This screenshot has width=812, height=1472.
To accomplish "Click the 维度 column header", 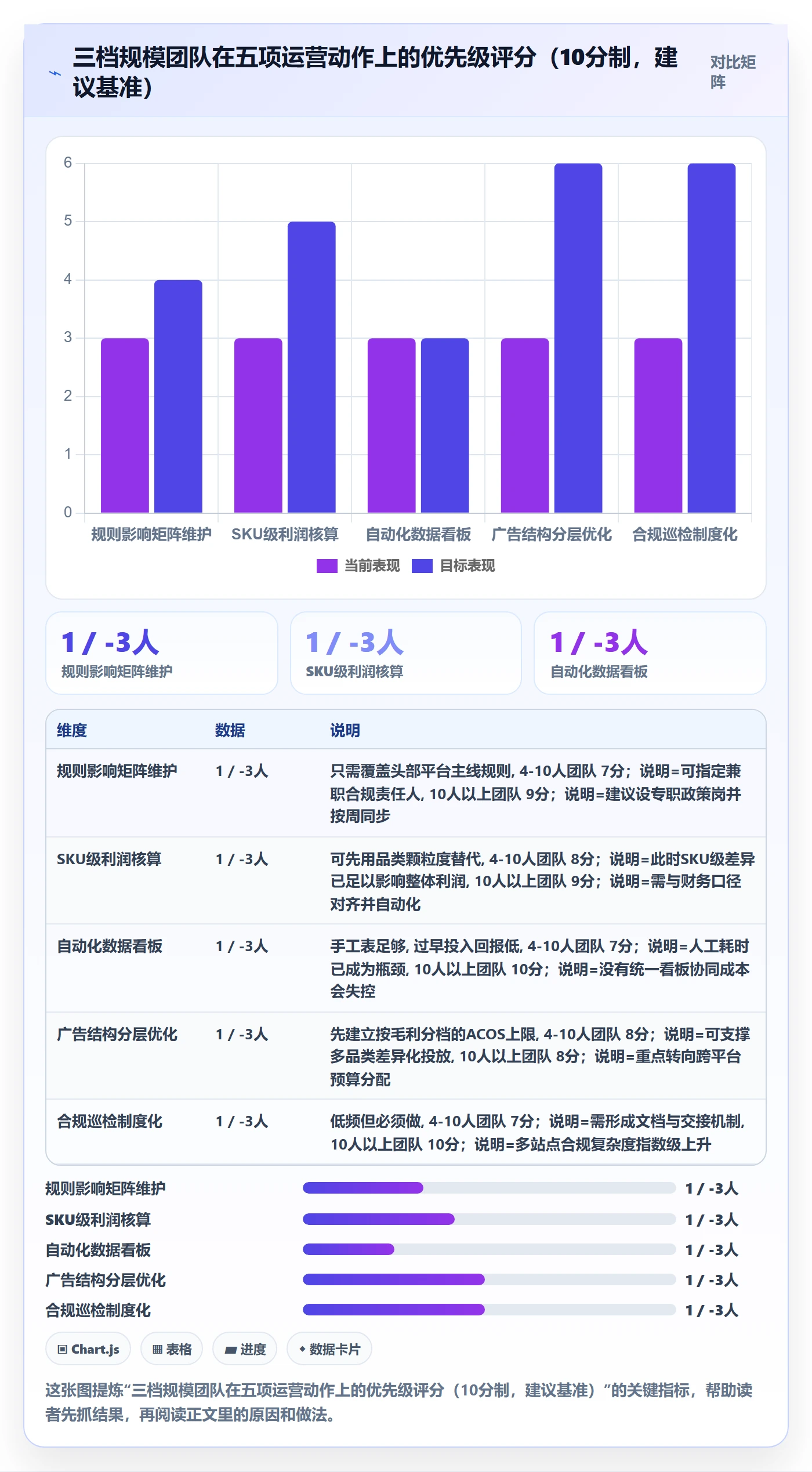I will [x=72, y=730].
